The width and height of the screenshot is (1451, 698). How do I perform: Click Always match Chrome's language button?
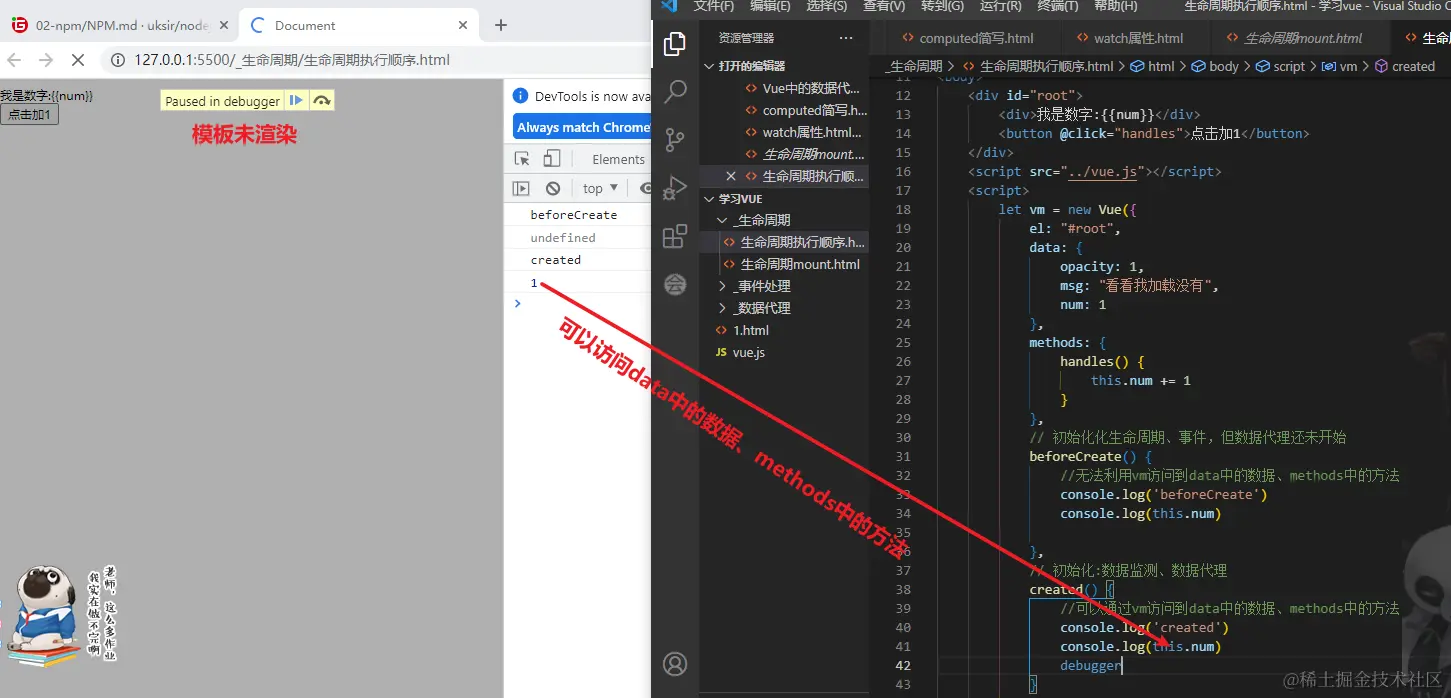pyautogui.click(x=582, y=127)
